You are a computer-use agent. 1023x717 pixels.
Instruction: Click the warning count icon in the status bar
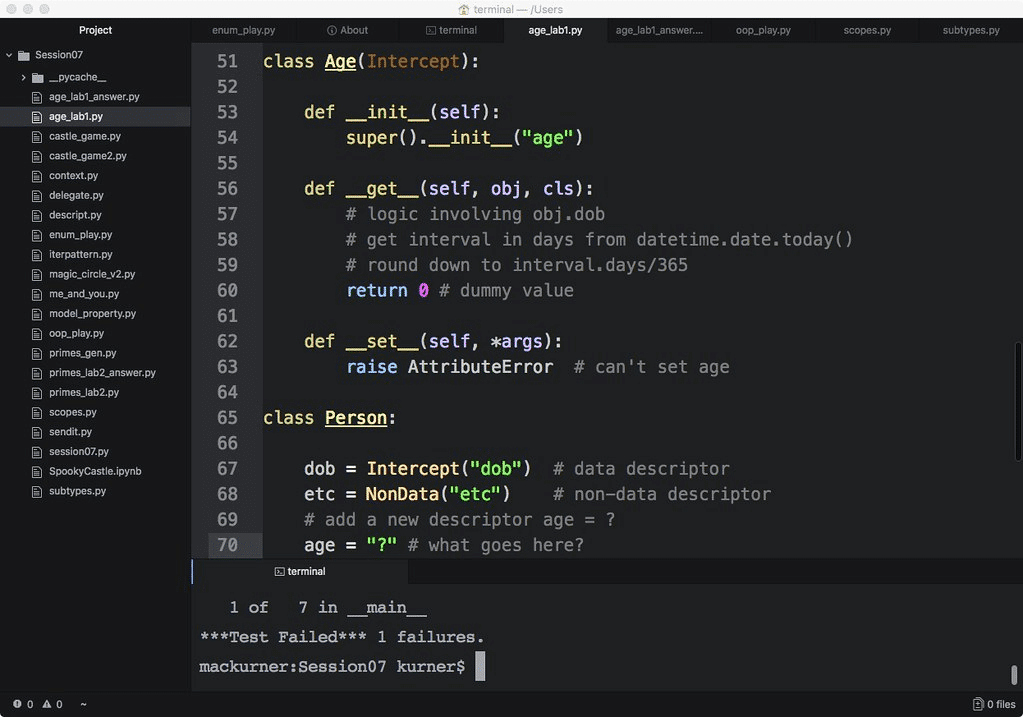[x=46, y=704]
